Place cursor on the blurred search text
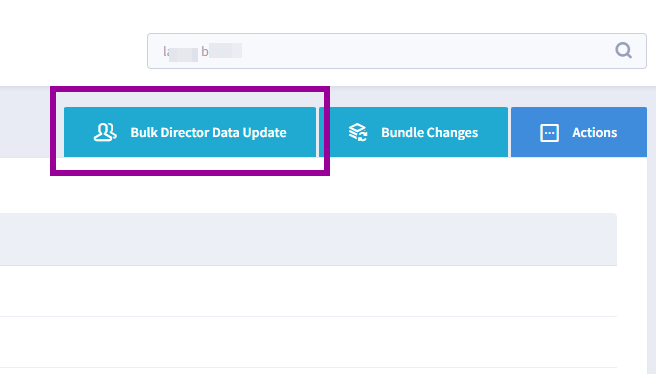 (x=202, y=52)
